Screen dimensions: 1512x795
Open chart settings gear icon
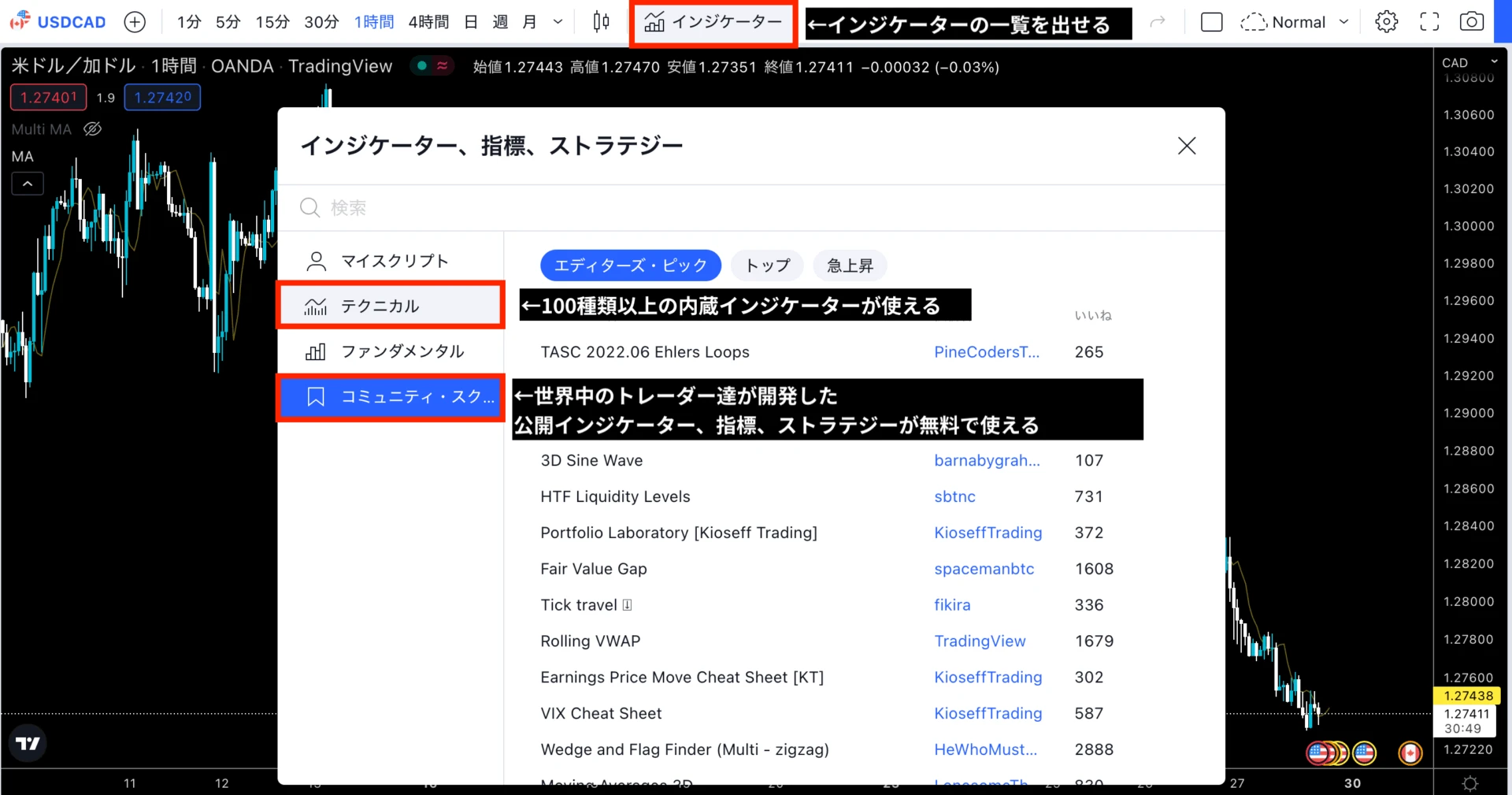pos(1386,22)
